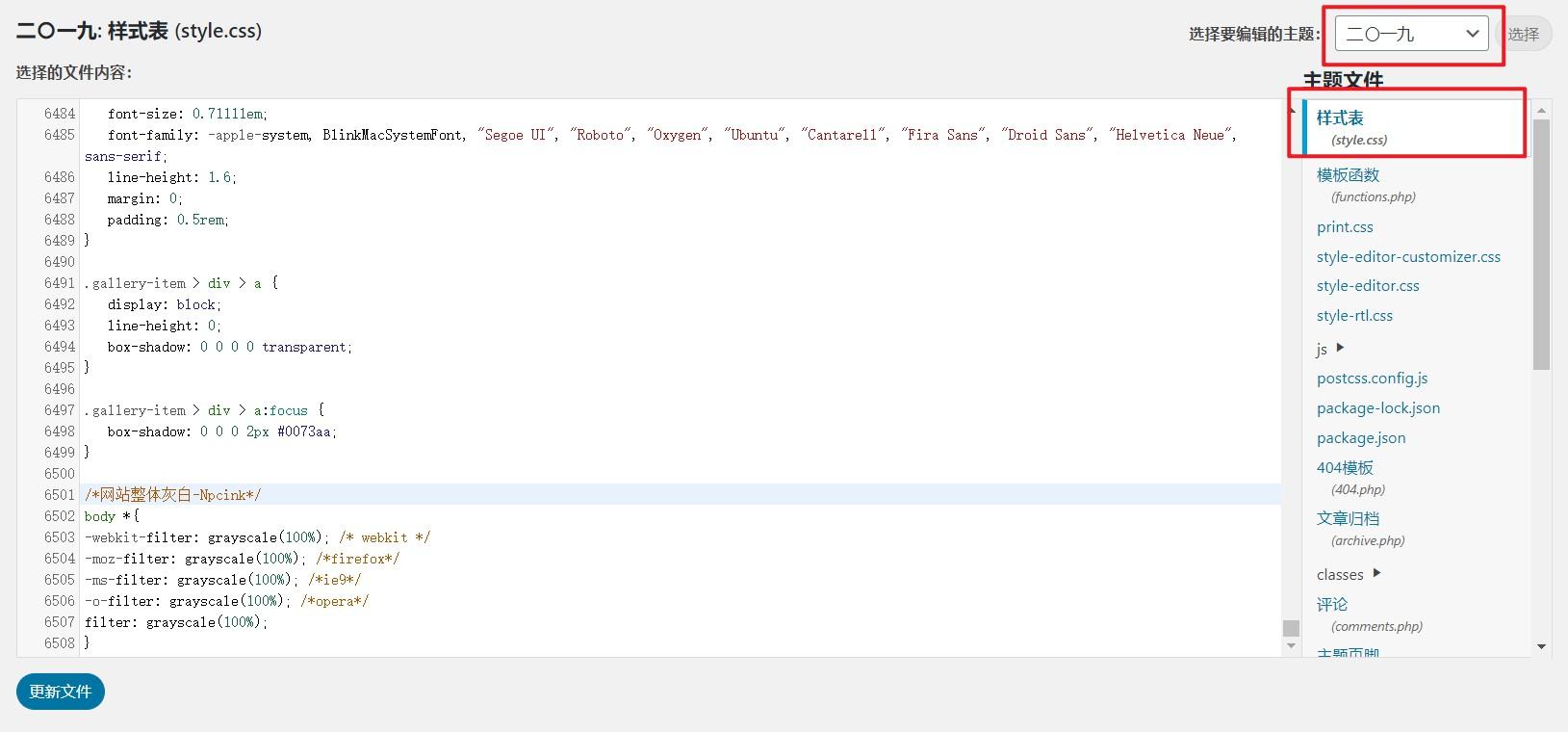This screenshot has height=732, width=1568.
Task: Open 模板函数 functions.php file
Action: [1348, 175]
